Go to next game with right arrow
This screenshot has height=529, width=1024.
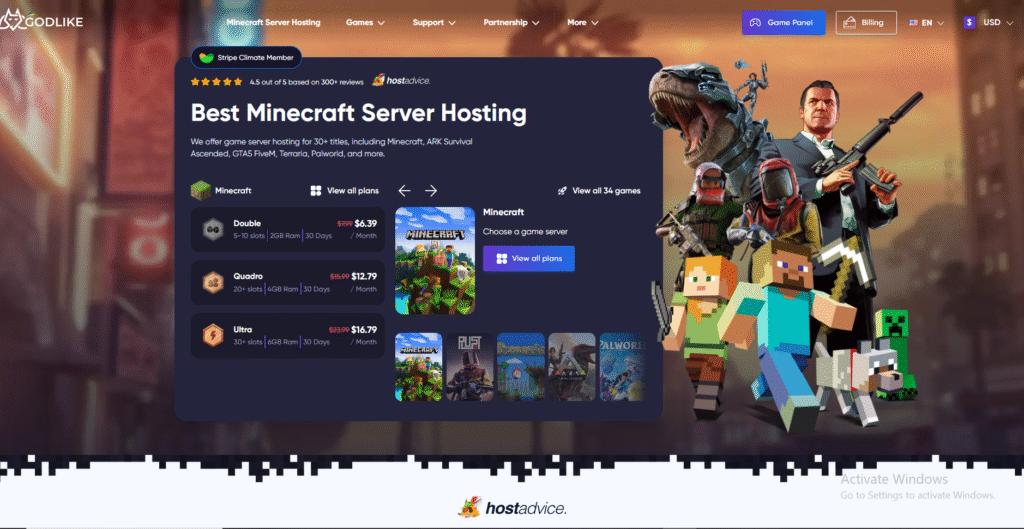pos(431,191)
